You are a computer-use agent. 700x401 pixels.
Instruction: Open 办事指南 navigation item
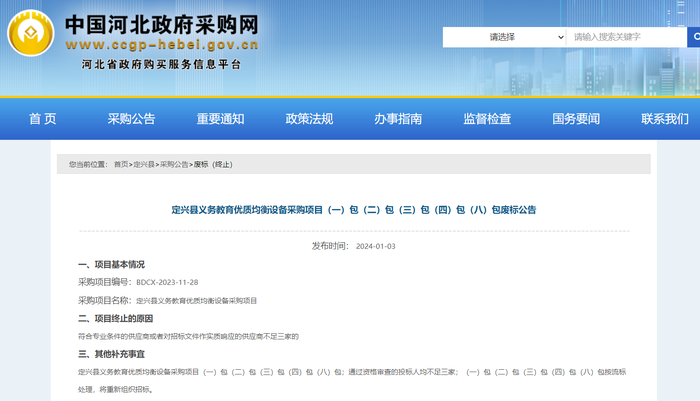398,119
